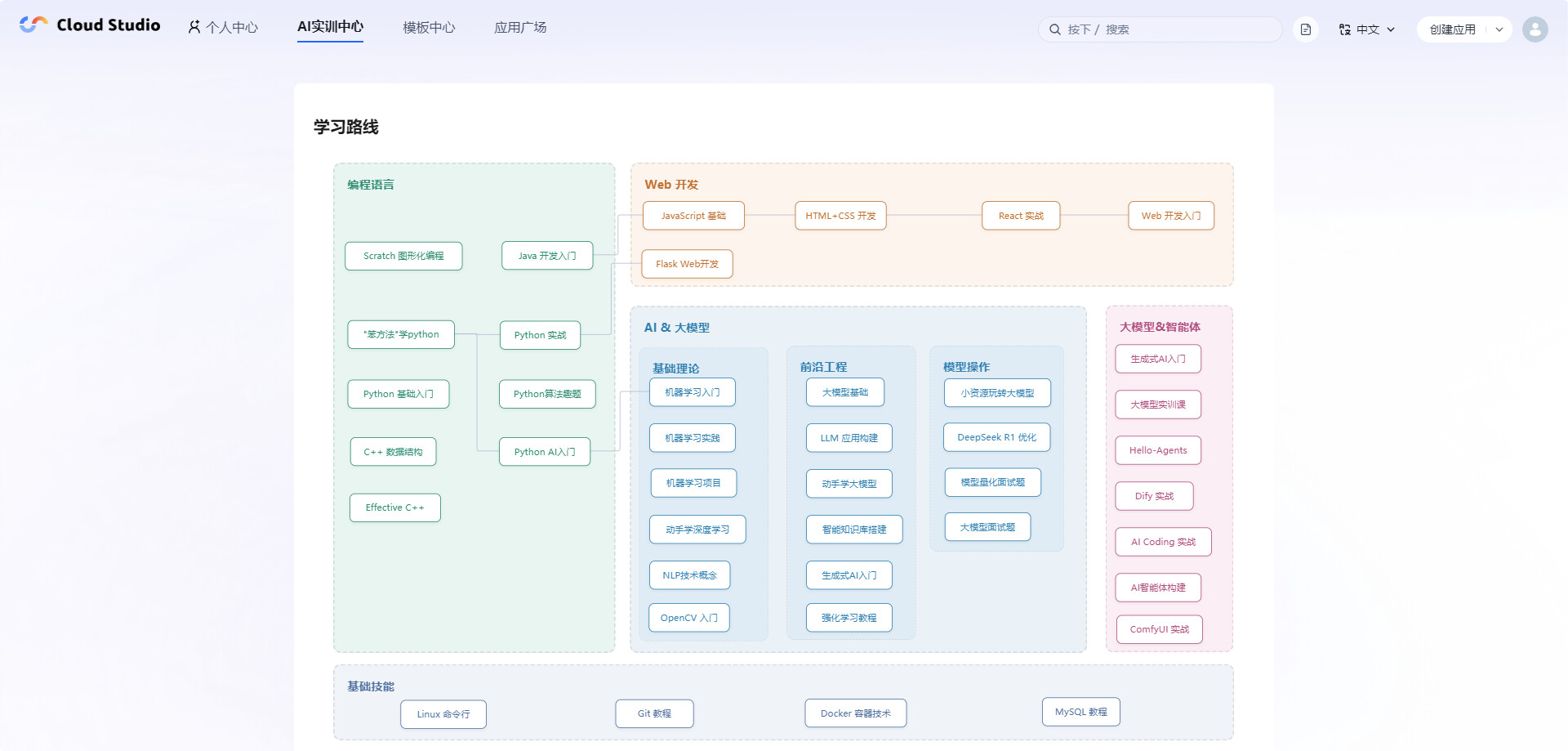Open the LLM 应用构建 course
Image resolution: width=1568 pixels, height=751 pixels.
click(849, 438)
